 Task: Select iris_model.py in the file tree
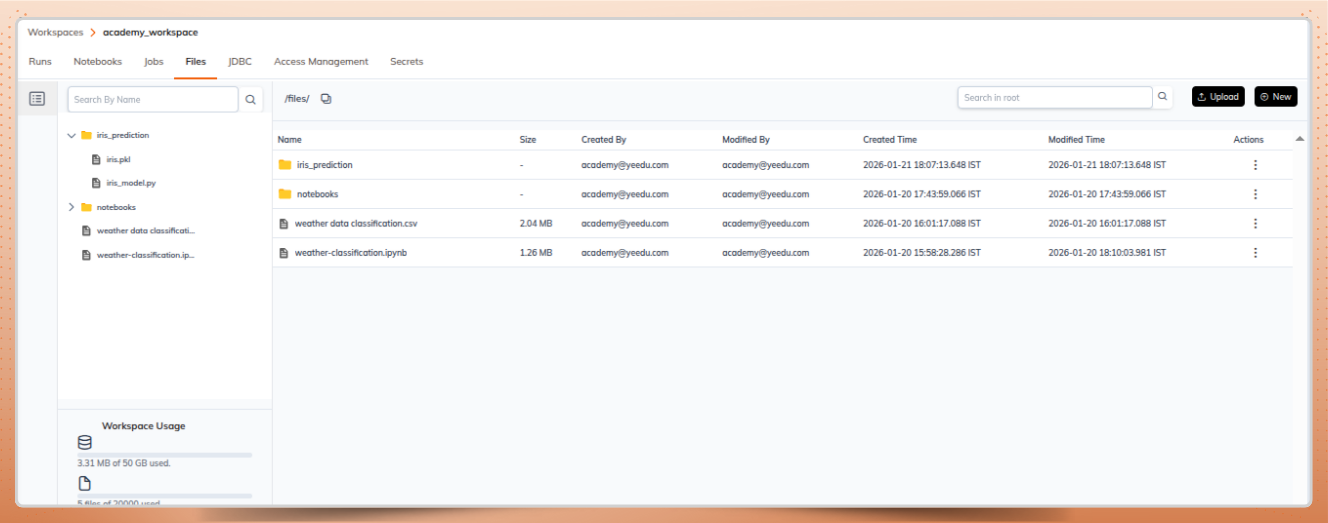[131, 183]
